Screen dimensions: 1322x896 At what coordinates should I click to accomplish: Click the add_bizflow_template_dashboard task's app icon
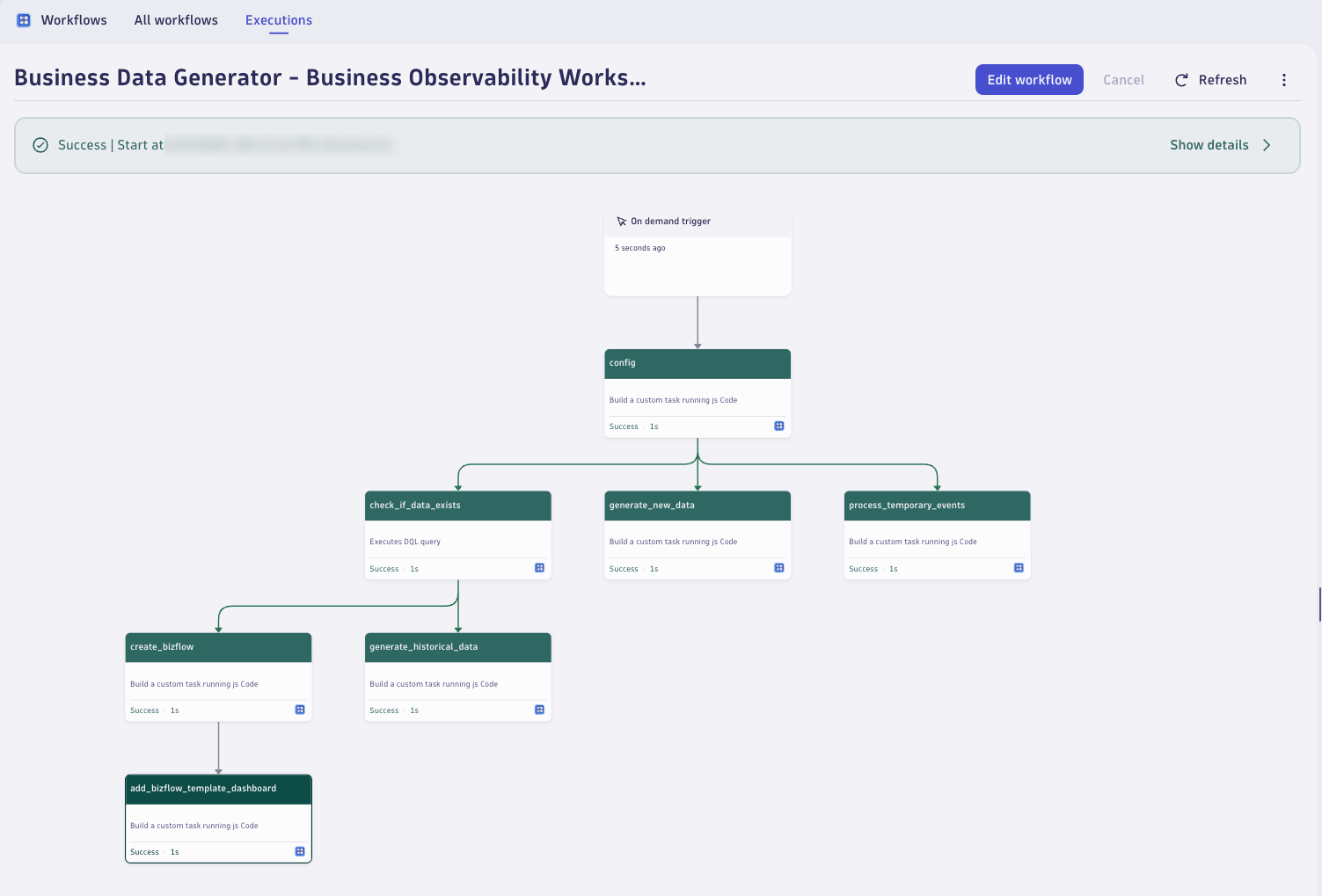click(x=300, y=851)
